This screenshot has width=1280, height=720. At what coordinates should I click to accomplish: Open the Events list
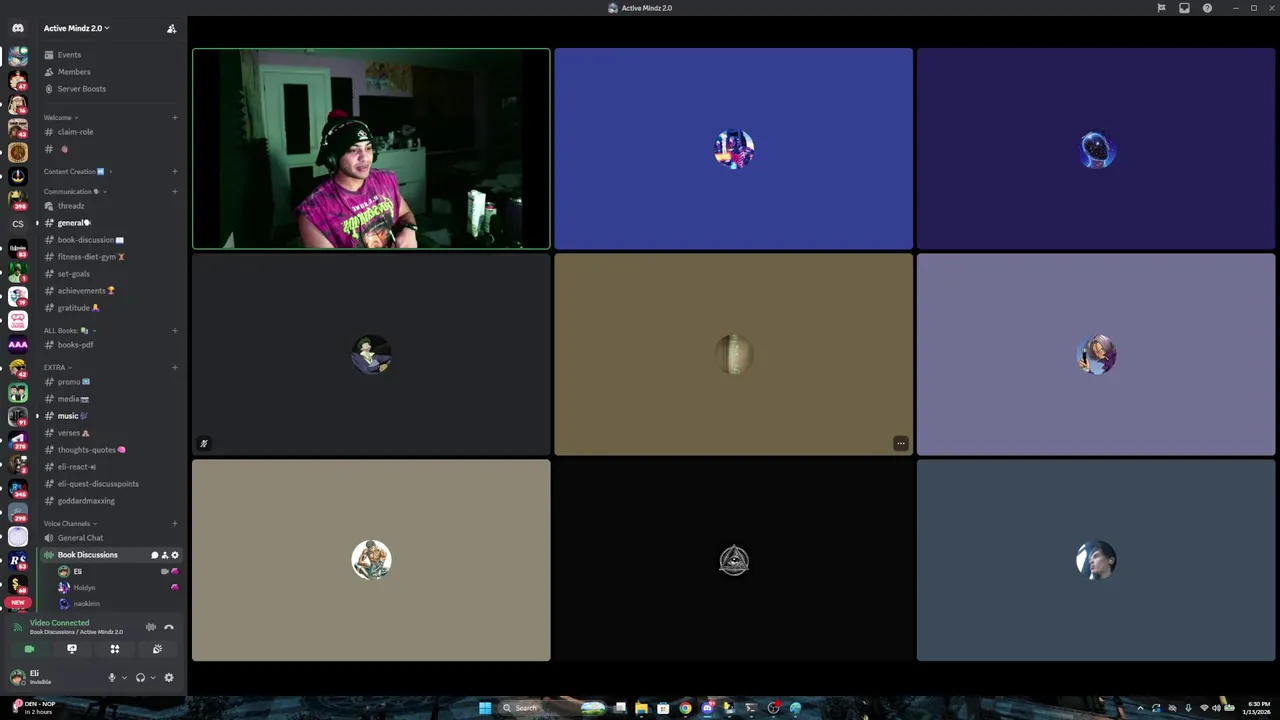[111, 55]
